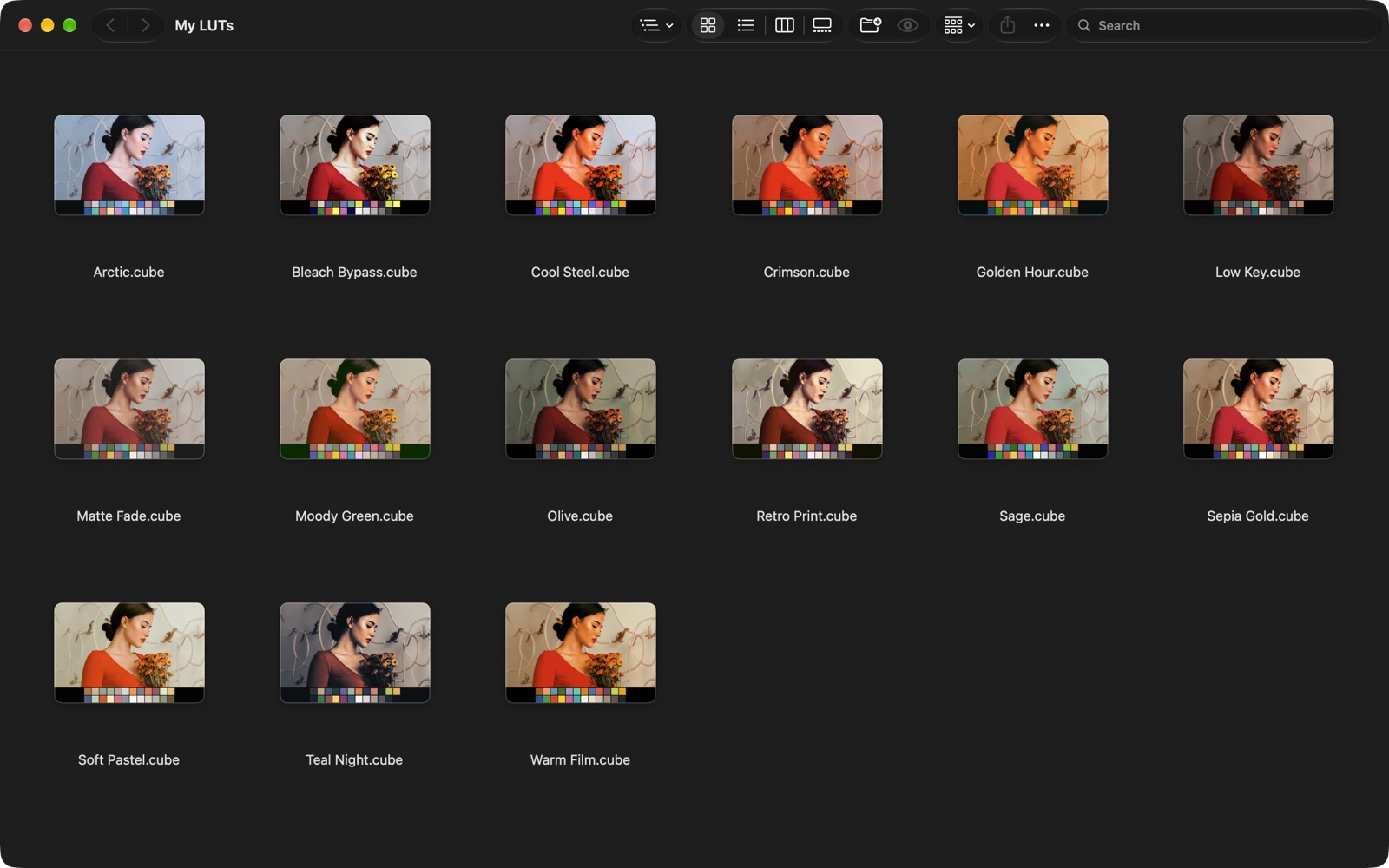Click the Search field
Screen dimensions: 1389x868
tap(1223, 25)
